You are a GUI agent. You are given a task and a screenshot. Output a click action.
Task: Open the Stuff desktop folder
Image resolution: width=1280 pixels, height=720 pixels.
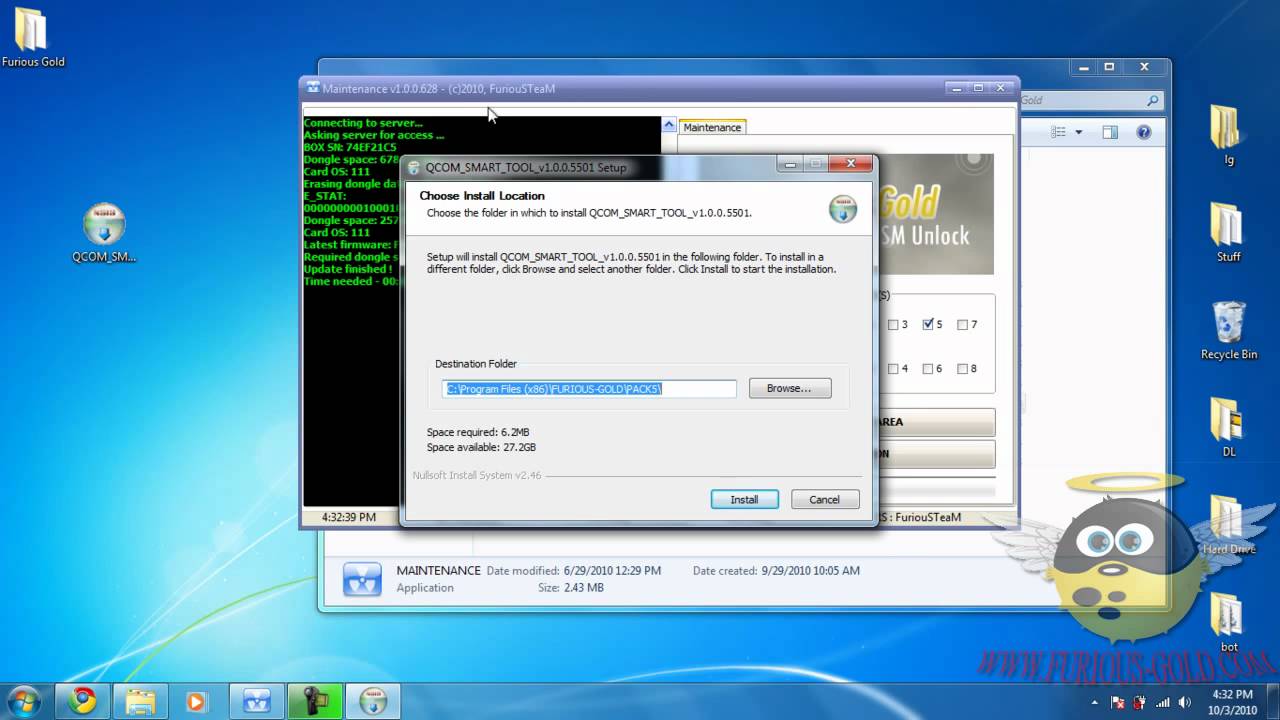click(1227, 233)
